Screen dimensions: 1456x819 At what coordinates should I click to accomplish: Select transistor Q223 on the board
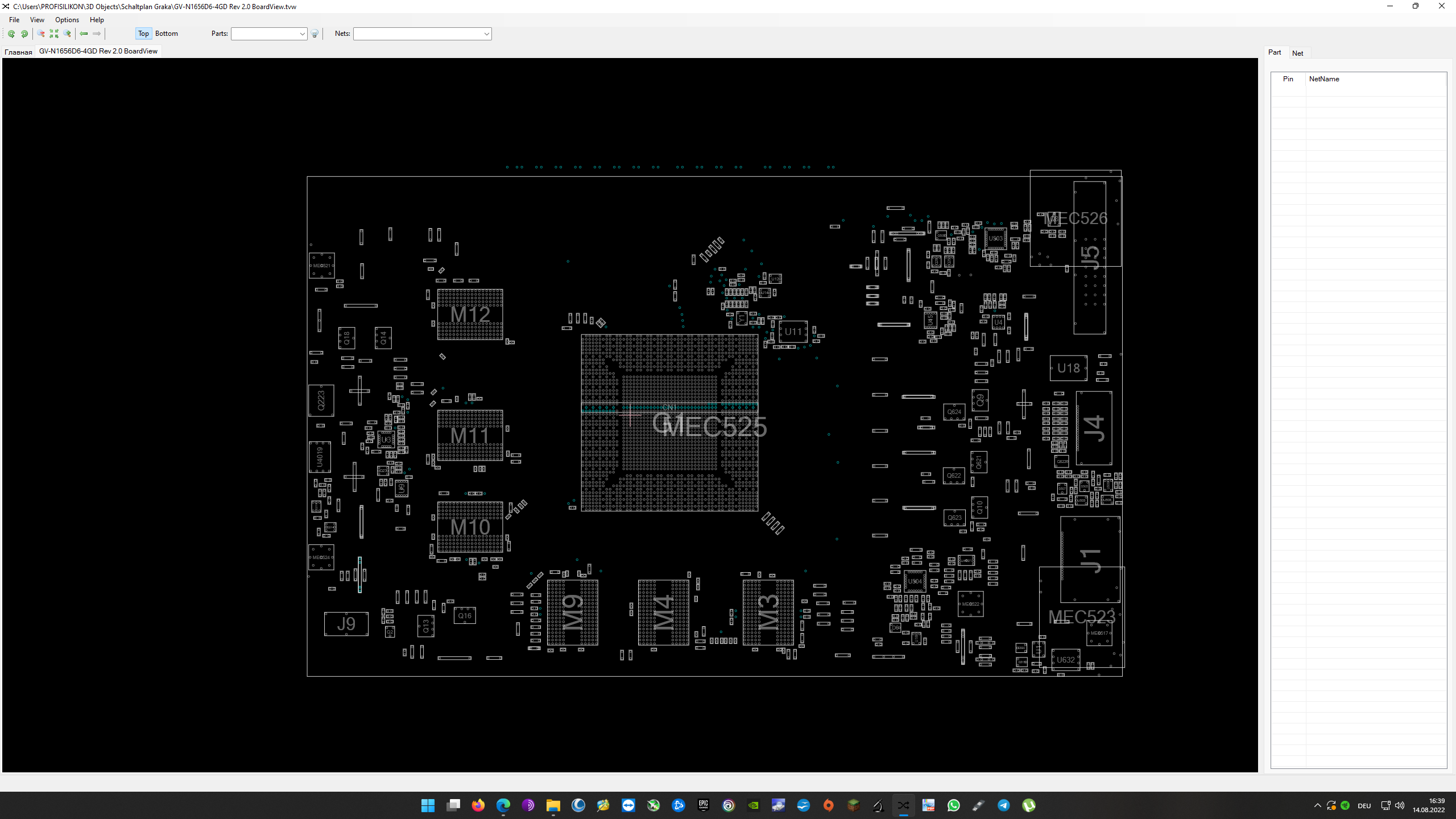(321, 400)
